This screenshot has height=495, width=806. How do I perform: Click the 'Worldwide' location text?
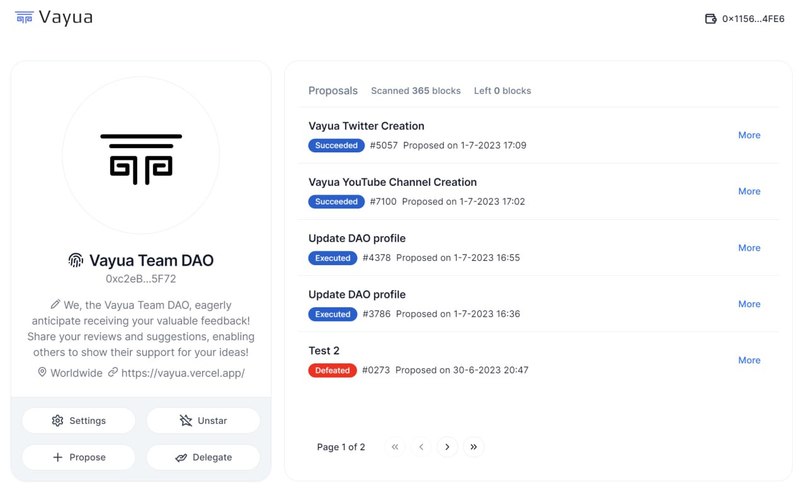pyautogui.click(x=76, y=373)
